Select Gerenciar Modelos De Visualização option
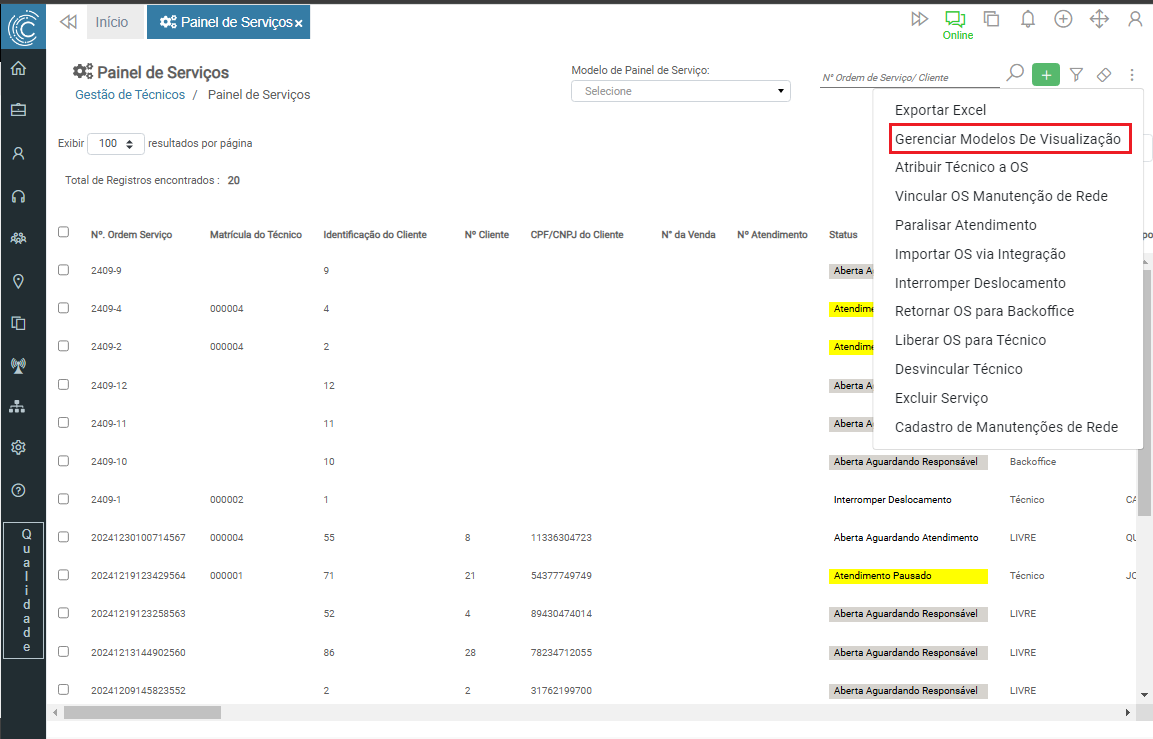Viewport: 1153px width, 739px height. pos(1007,139)
